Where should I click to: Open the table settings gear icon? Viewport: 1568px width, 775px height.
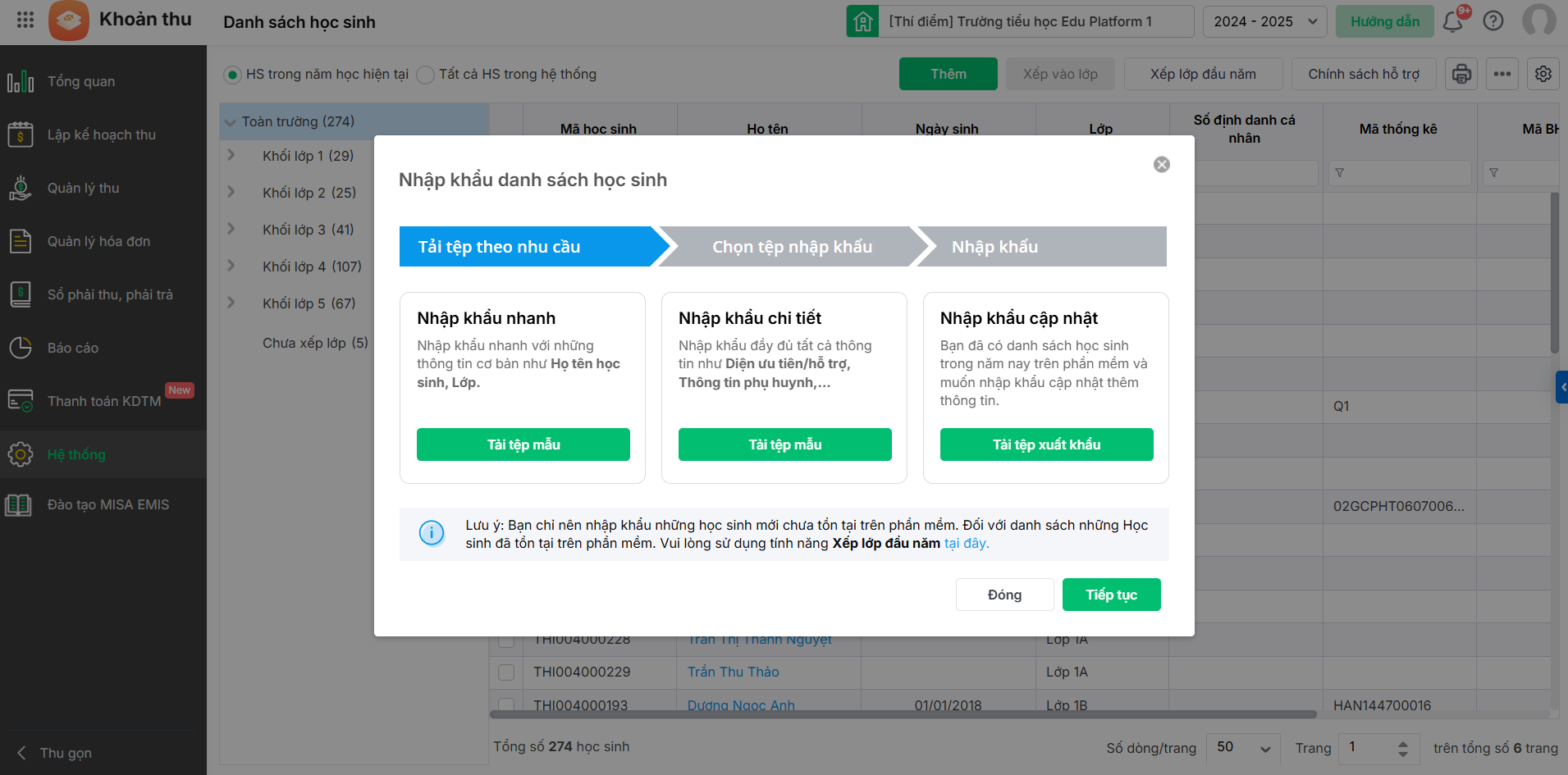1543,74
